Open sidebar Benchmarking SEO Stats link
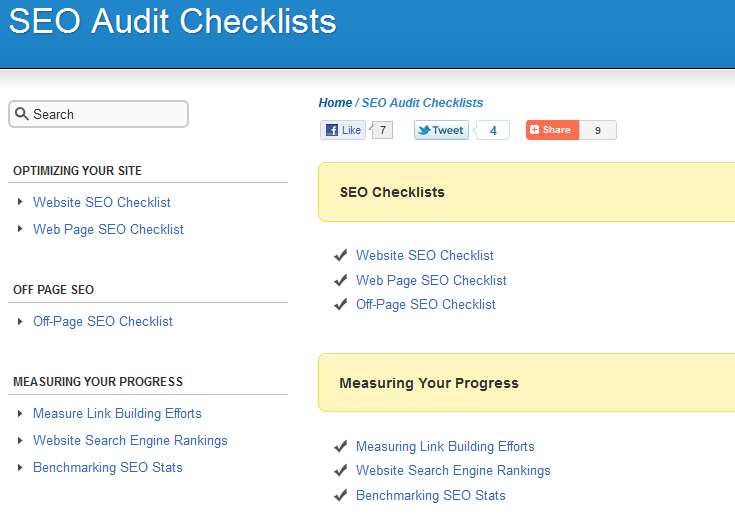This screenshot has width=735, height=520. (108, 467)
